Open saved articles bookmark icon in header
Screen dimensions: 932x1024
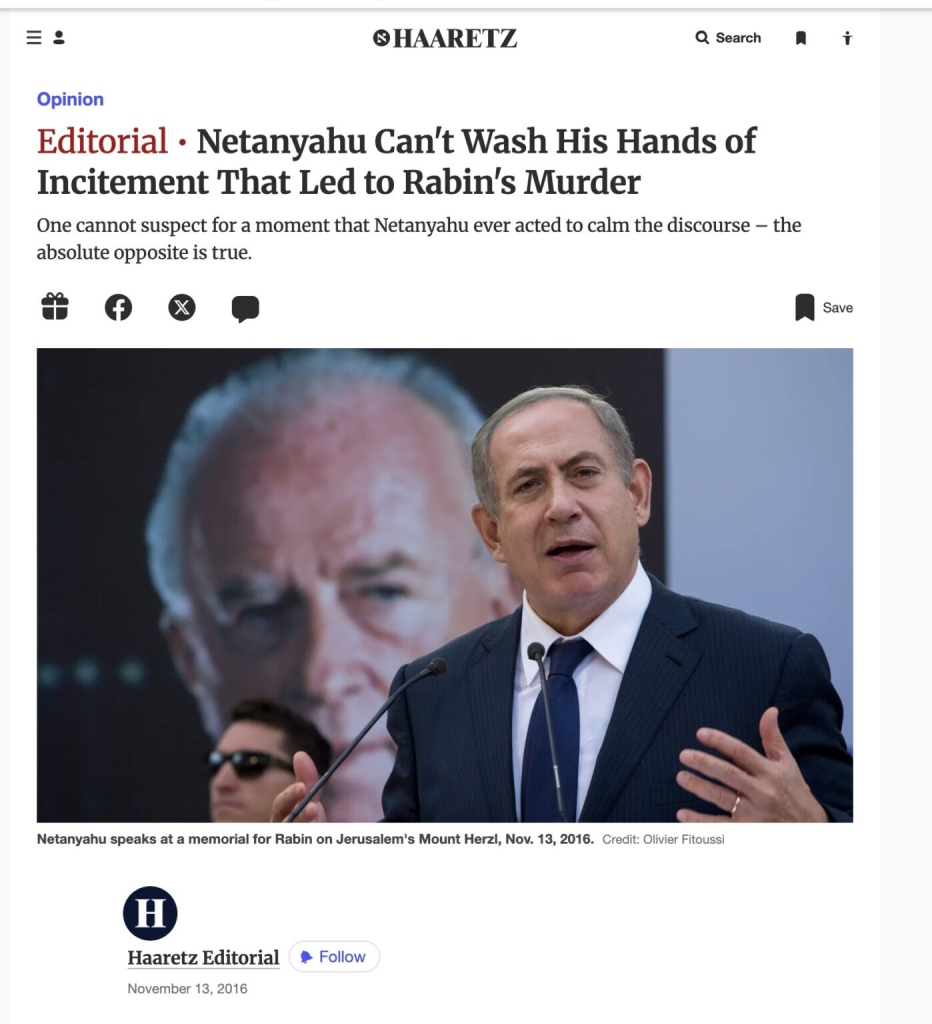click(x=801, y=39)
